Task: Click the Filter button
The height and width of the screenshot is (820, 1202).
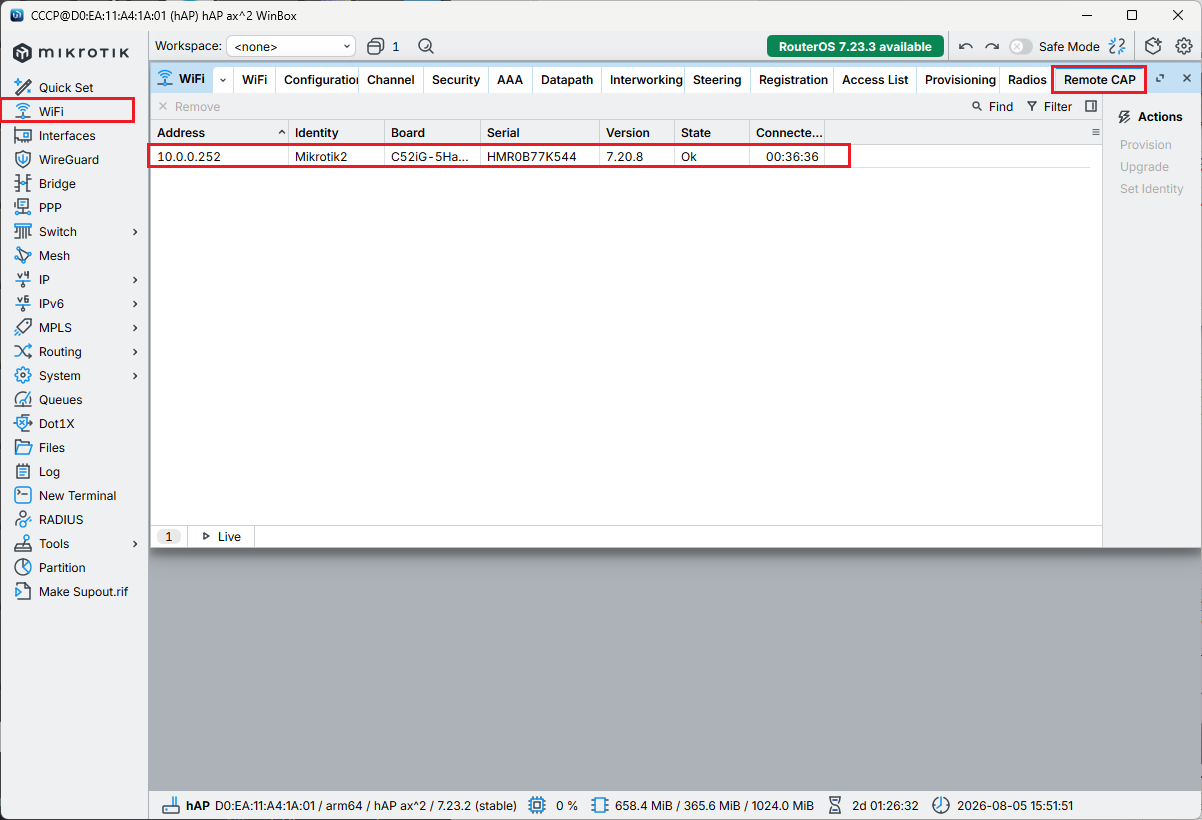Action: coord(1049,106)
